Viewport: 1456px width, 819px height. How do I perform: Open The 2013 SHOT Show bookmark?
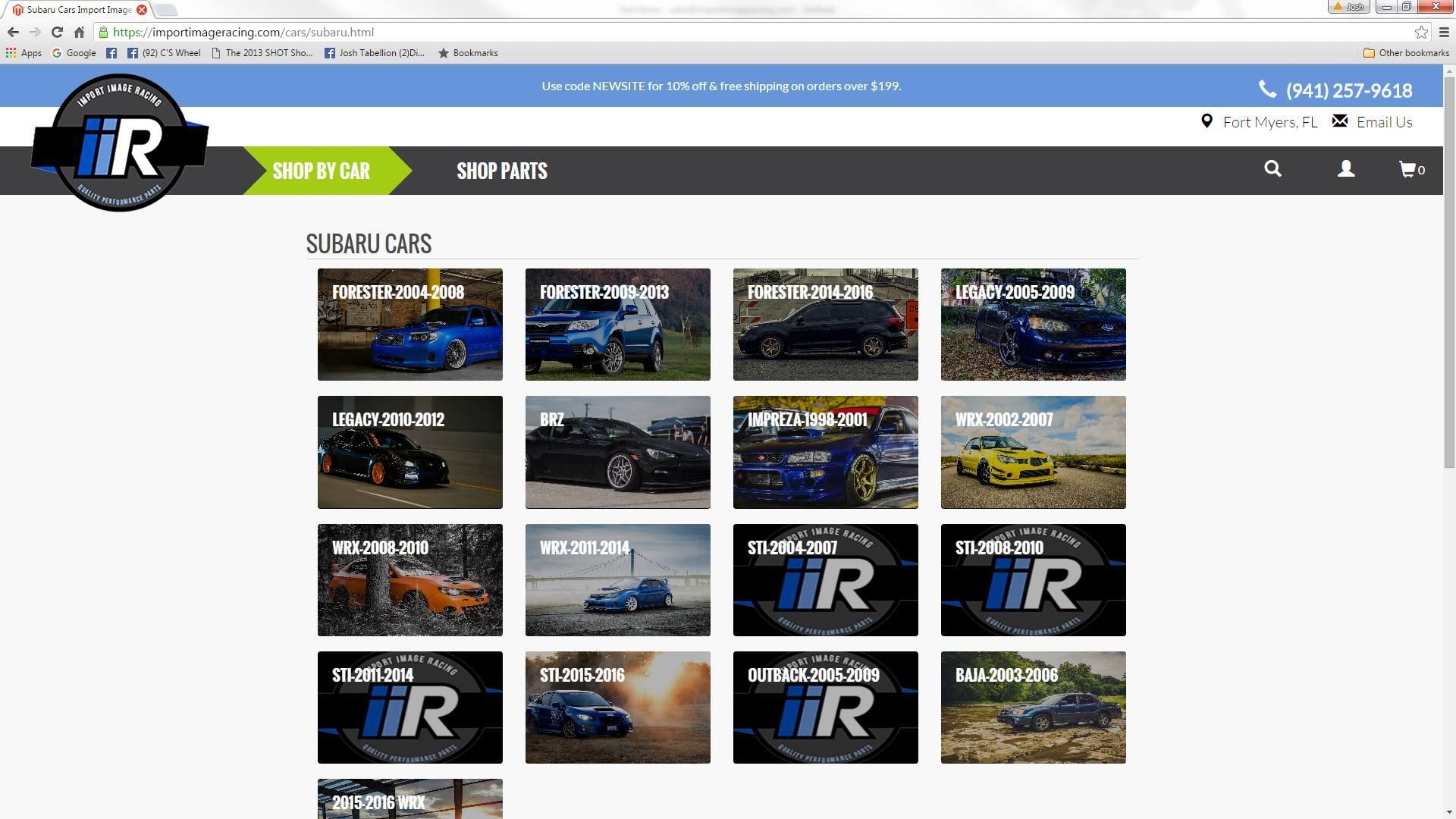262,53
